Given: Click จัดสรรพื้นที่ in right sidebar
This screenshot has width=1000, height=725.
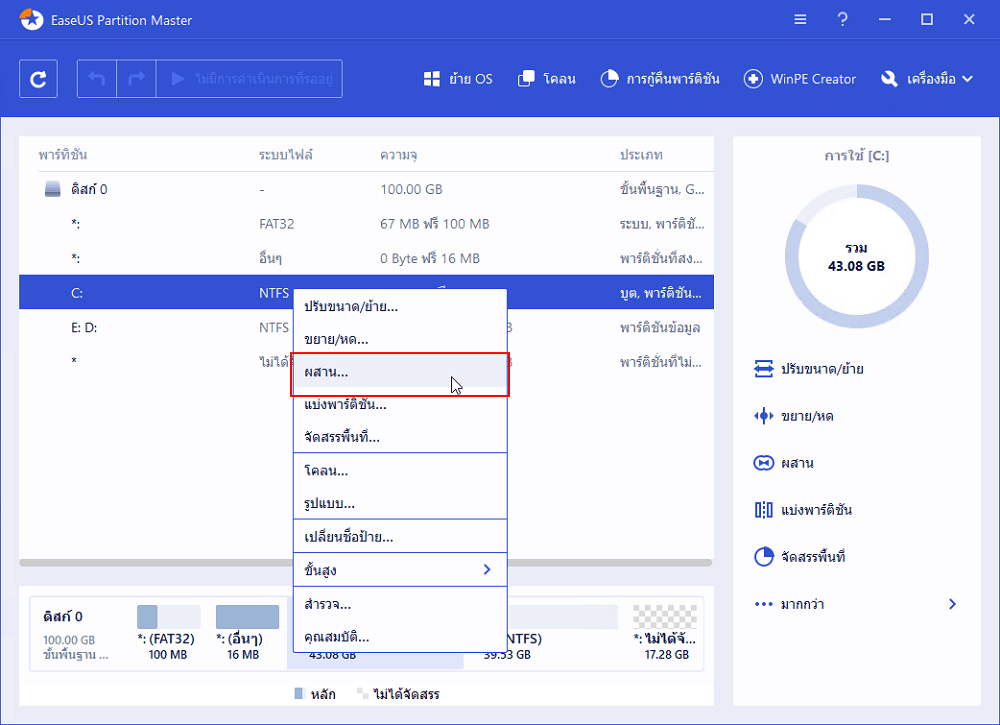Looking at the screenshot, I should [799, 557].
